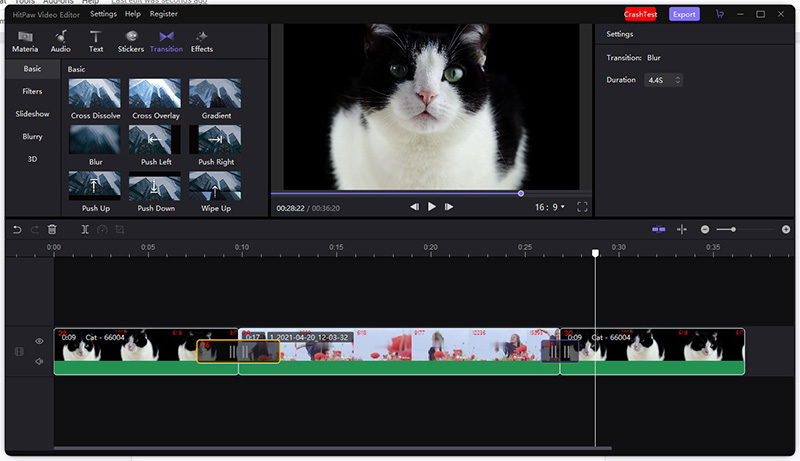800x461 pixels.
Task: Open the Effects panel
Action: coord(201,41)
